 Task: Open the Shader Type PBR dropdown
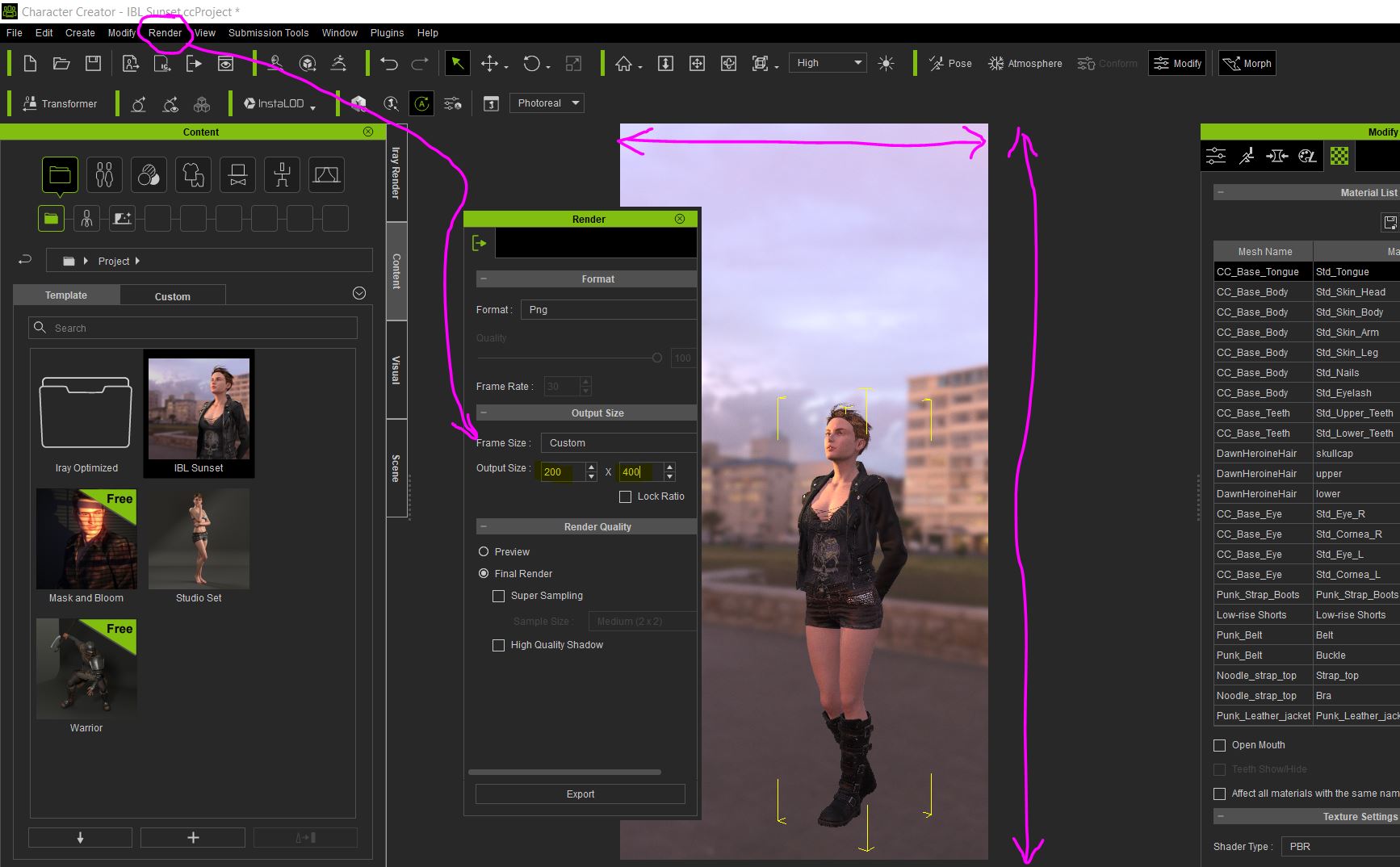point(1340,847)
